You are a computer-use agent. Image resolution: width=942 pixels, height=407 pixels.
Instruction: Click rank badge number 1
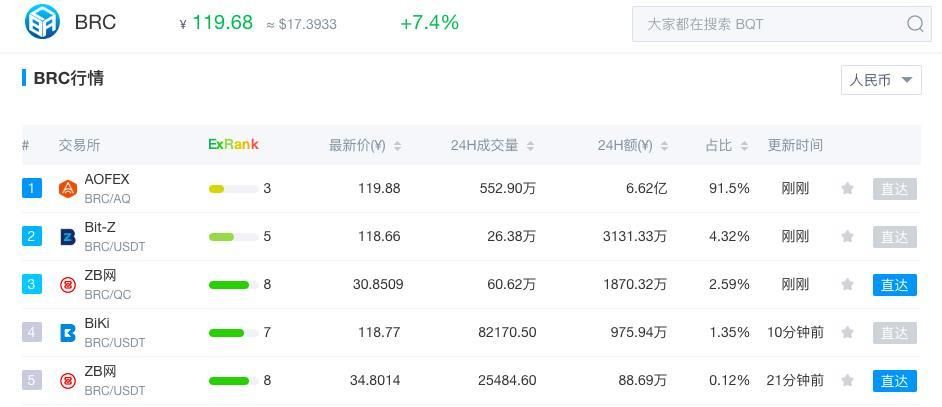click(32, 189)
